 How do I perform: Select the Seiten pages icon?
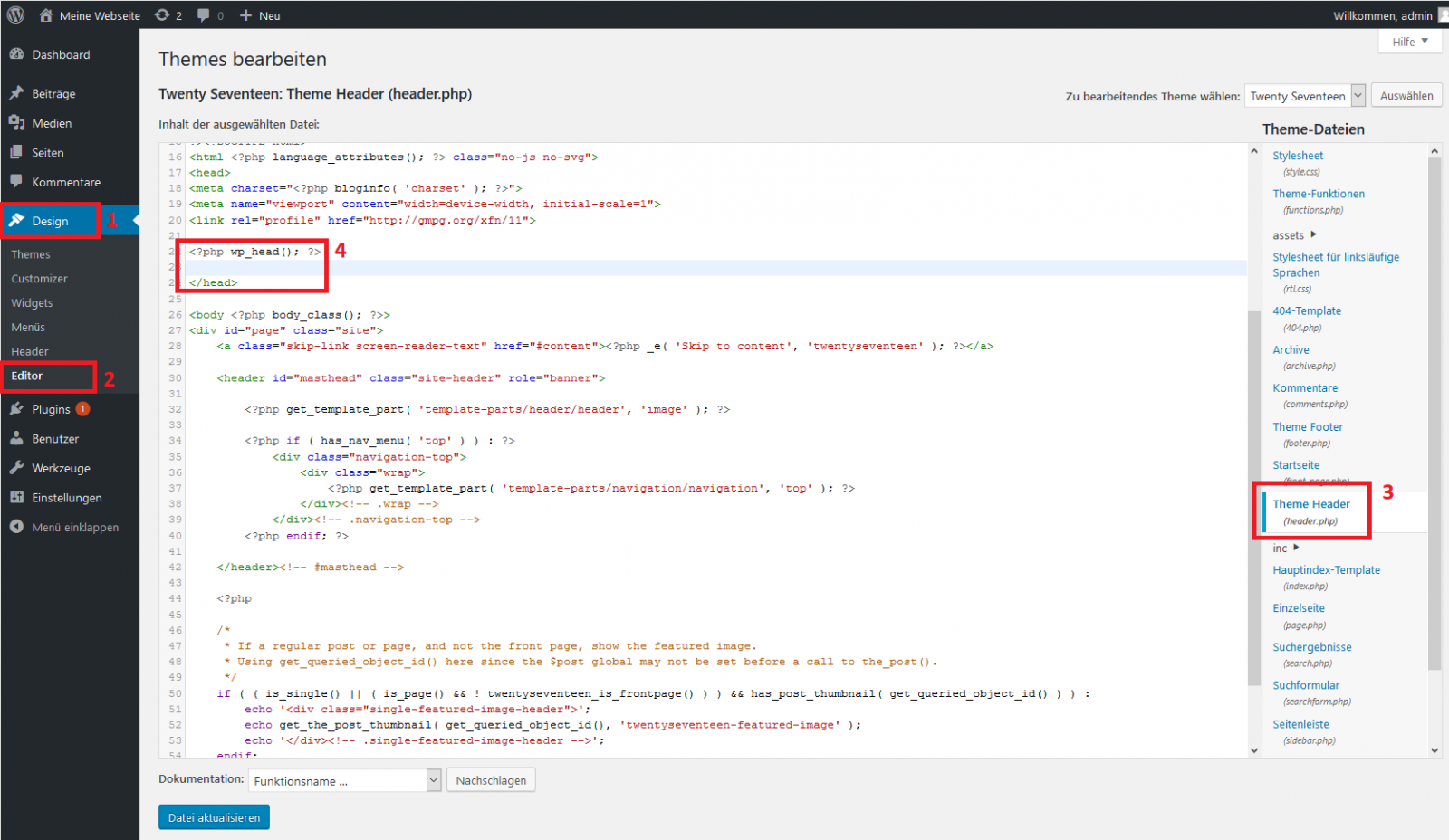18,152
